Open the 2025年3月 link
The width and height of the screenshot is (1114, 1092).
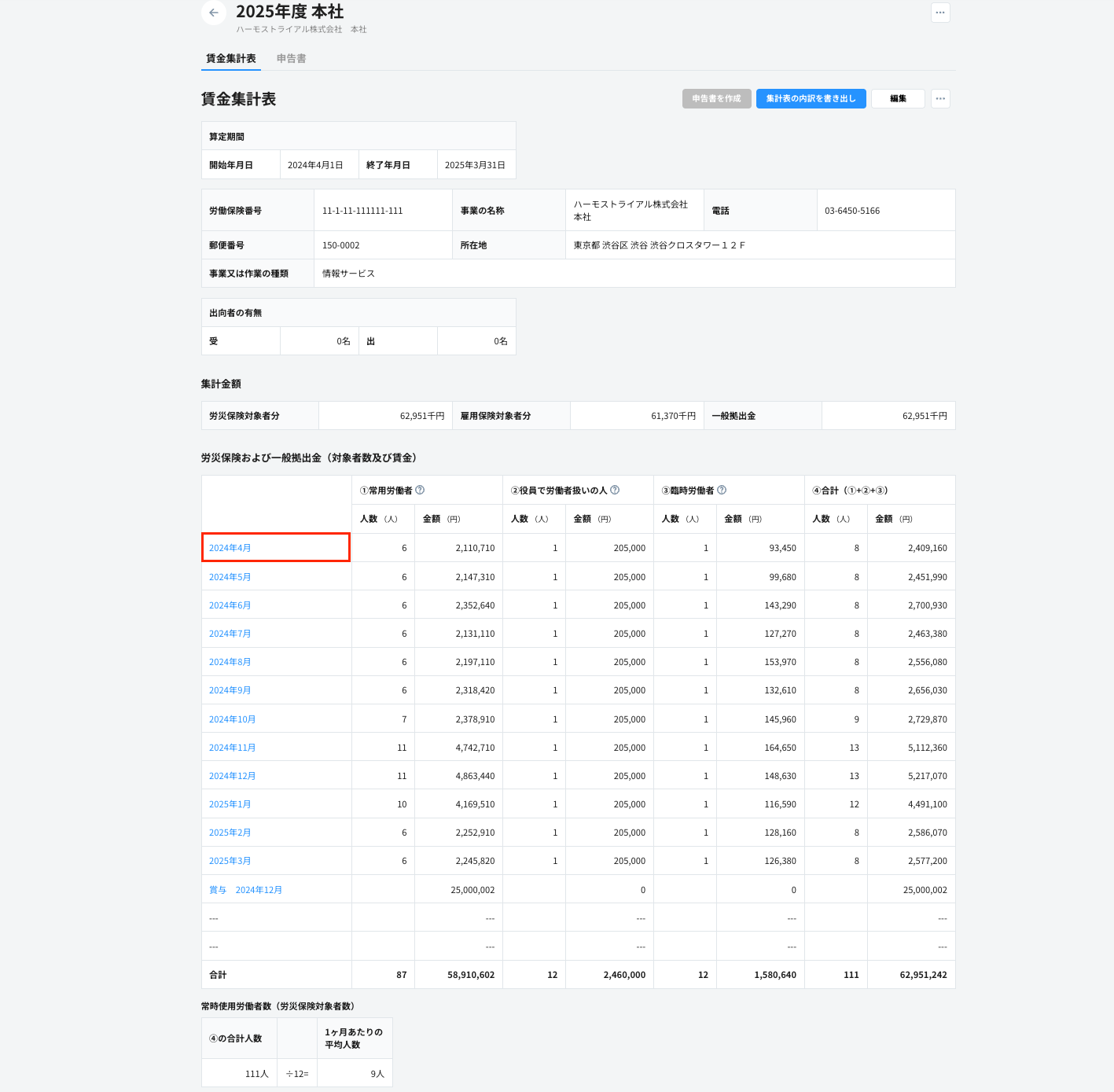tap(230, 861)
